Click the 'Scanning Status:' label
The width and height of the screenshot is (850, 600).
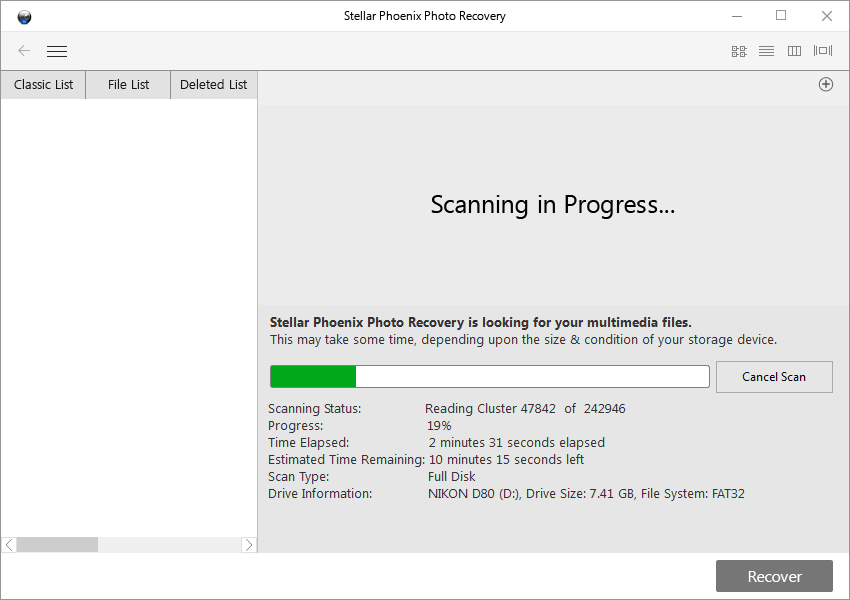click(x=314, y=409)
